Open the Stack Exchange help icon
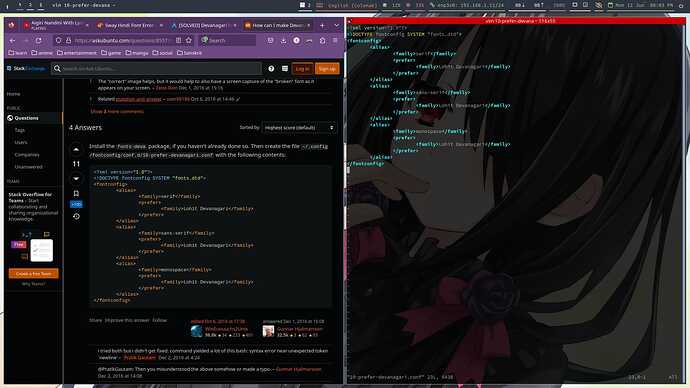The image size is (690, 388). (271, 69)
